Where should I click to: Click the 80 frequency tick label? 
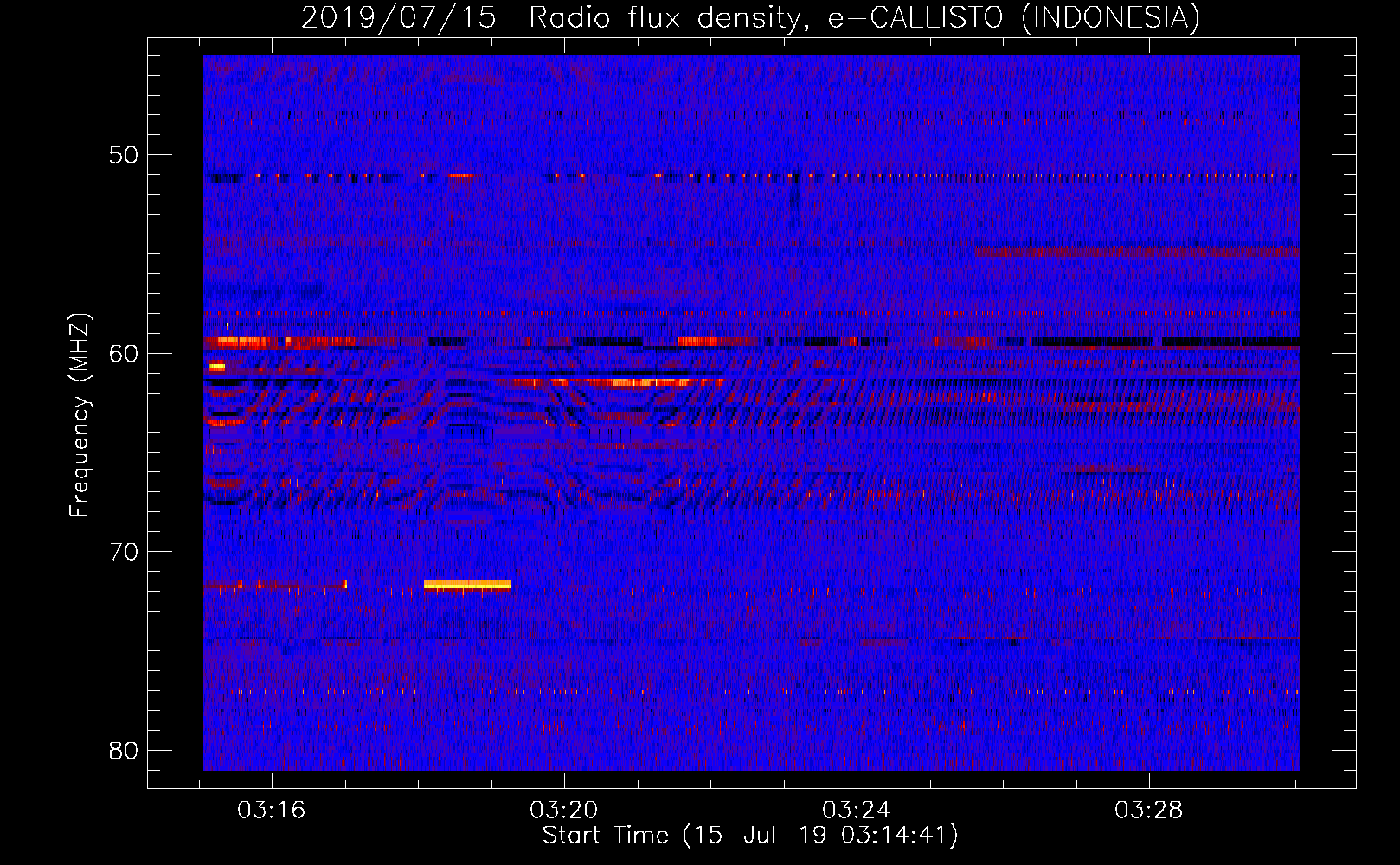click(x=124, y=750)
